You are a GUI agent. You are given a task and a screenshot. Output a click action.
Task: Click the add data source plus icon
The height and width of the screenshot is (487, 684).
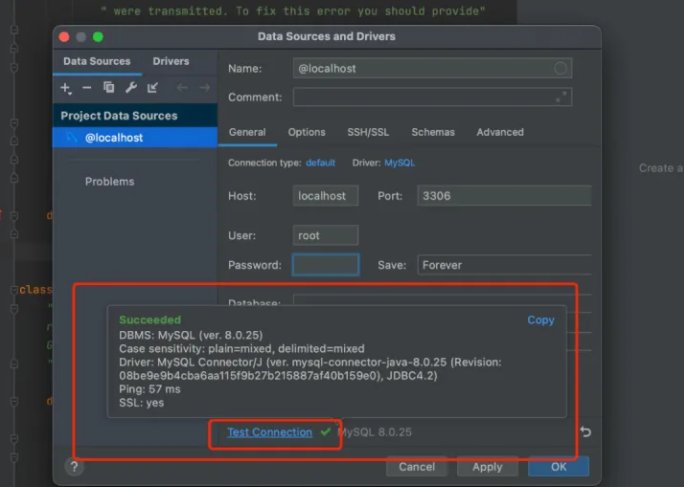pos(65,88)
